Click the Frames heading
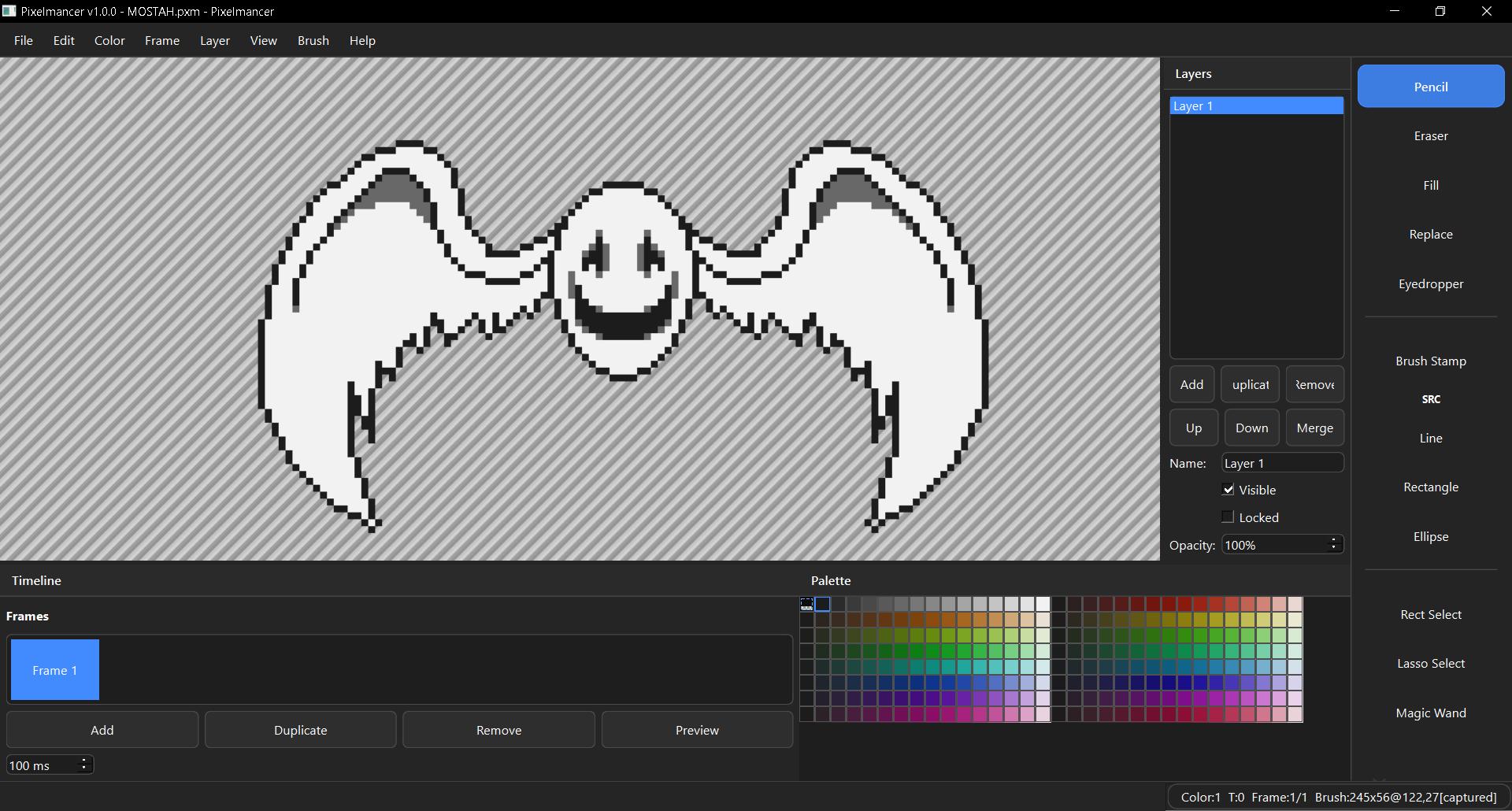Viewport: 1512px width, 811px height. tap(28, 616)
